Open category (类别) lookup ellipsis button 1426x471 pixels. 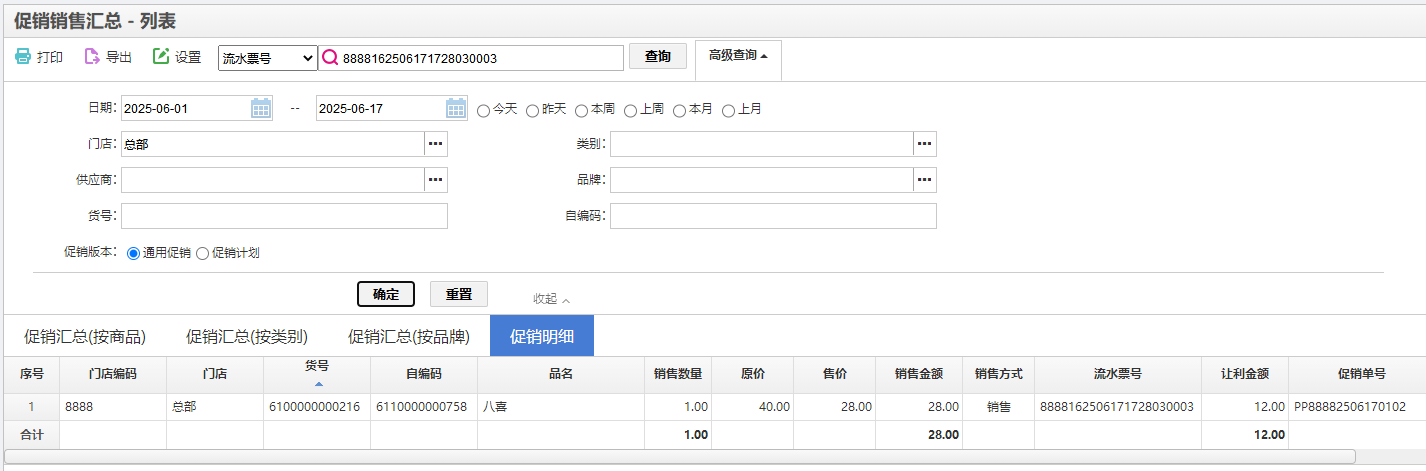(925, 144)
